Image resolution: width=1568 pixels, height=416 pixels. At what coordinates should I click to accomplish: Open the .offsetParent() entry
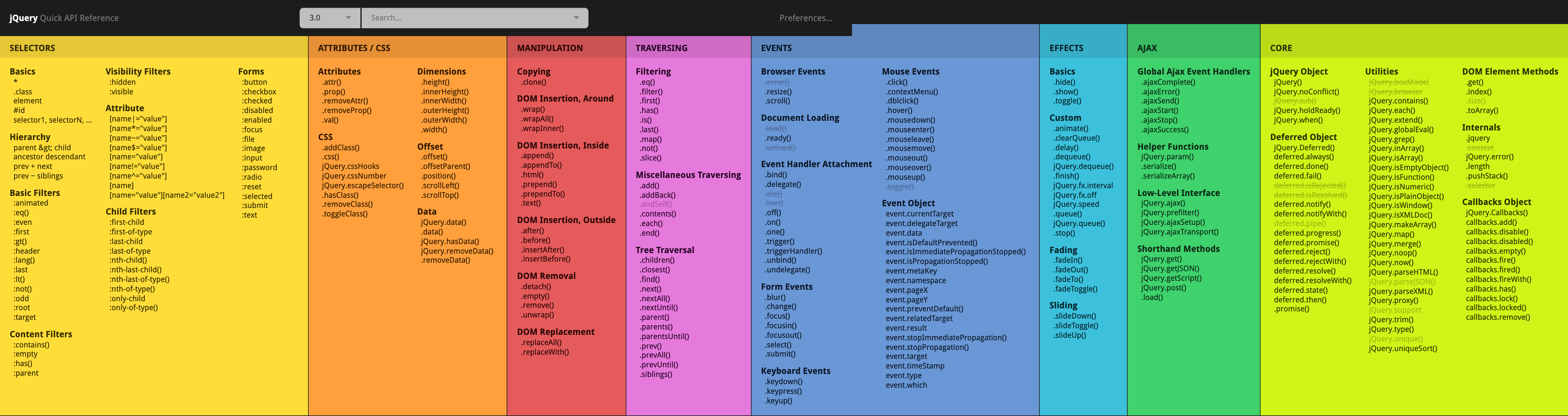[445, 167]
